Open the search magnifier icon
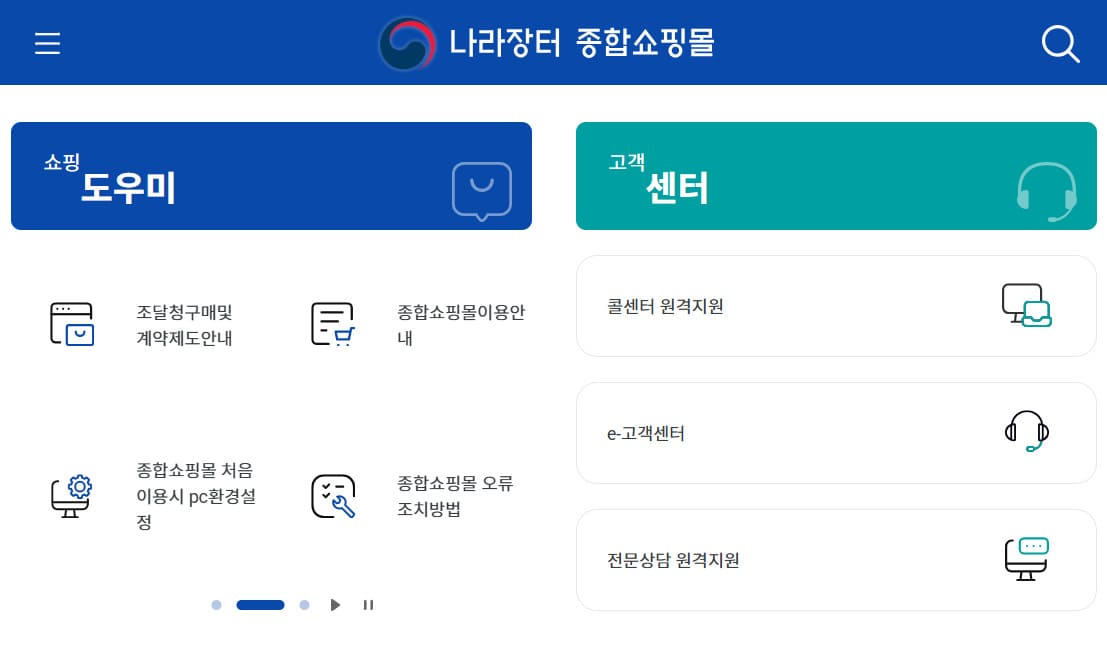This screenshot has width=1107, height=645. click(x=1060, y=44)
